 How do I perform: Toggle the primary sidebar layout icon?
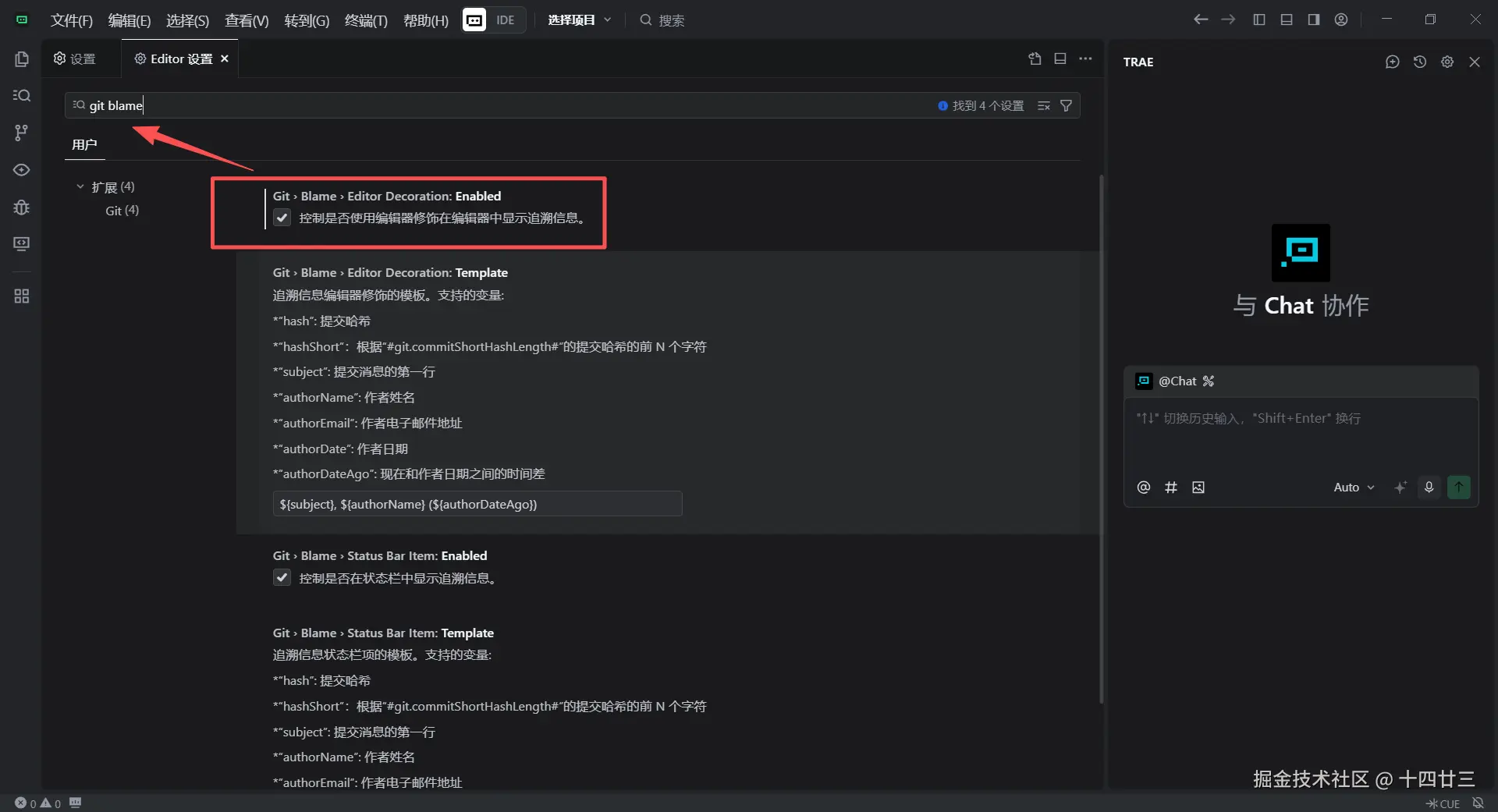coord(1259,20)
